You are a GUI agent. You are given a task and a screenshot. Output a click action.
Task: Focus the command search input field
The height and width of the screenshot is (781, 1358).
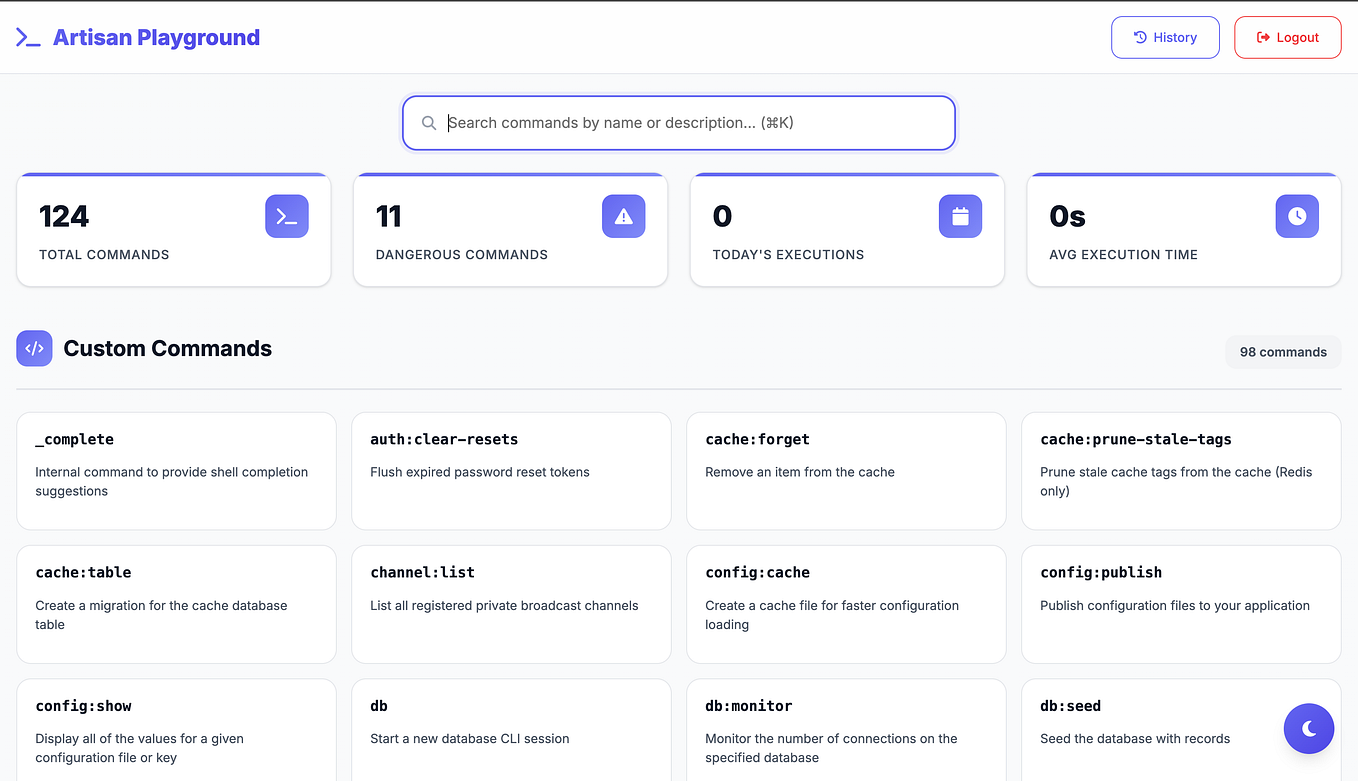[679, 122]
